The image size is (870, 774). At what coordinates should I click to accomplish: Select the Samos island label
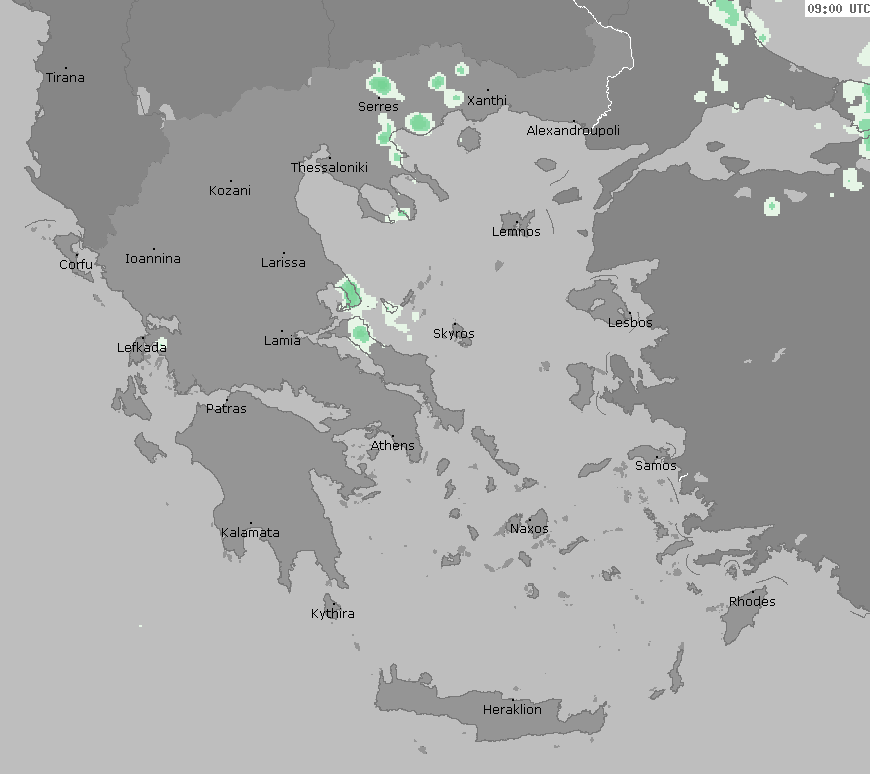pos(656,466)
